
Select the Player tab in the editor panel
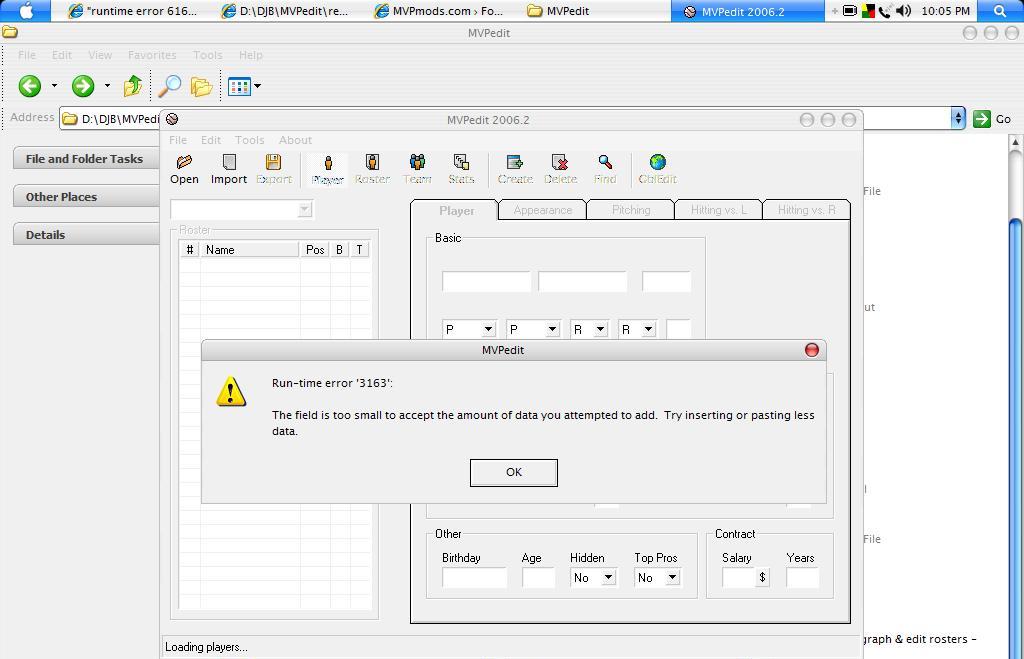[456, 210]
